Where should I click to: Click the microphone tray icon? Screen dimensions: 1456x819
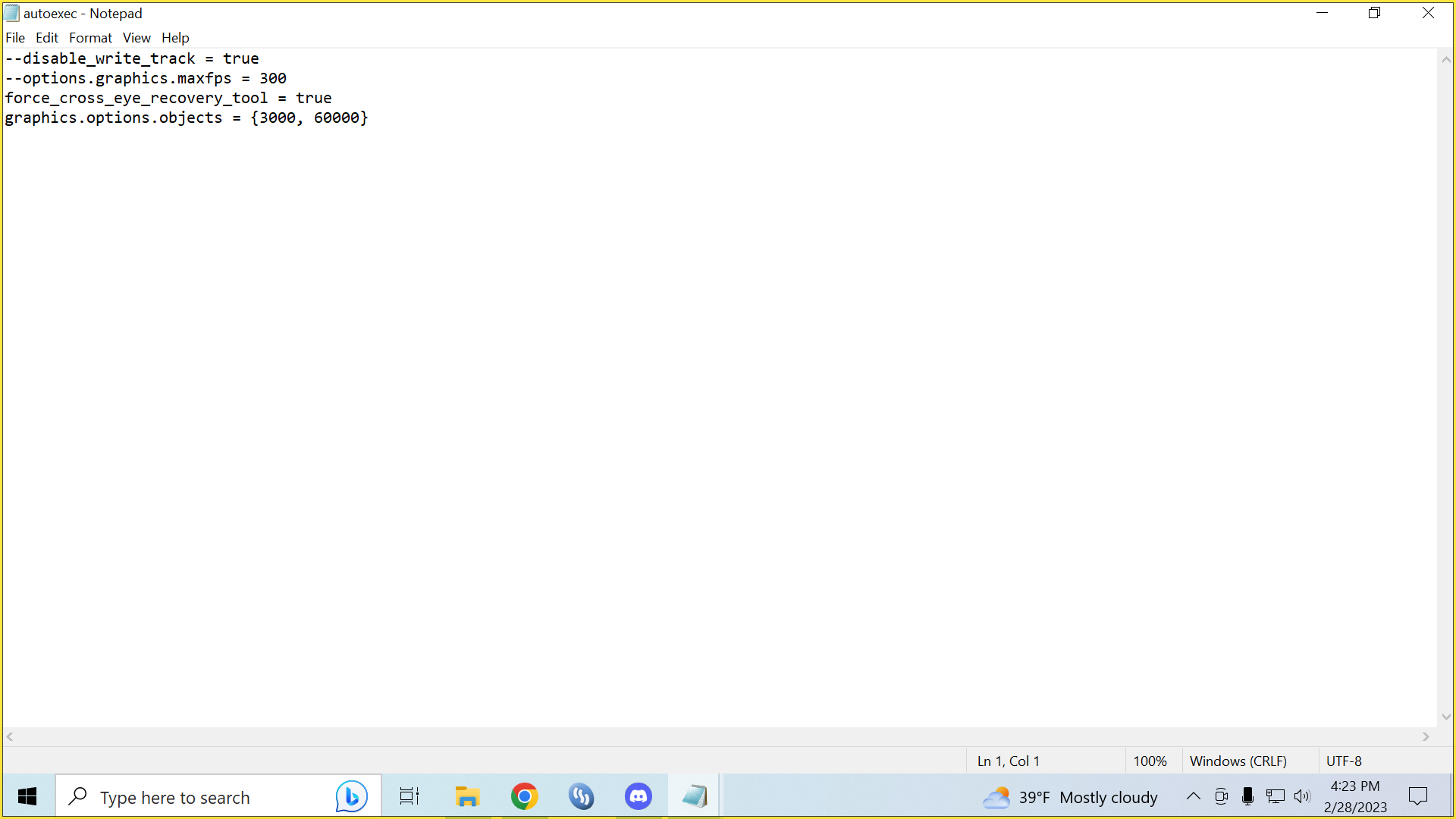[x=1247, y=796]
